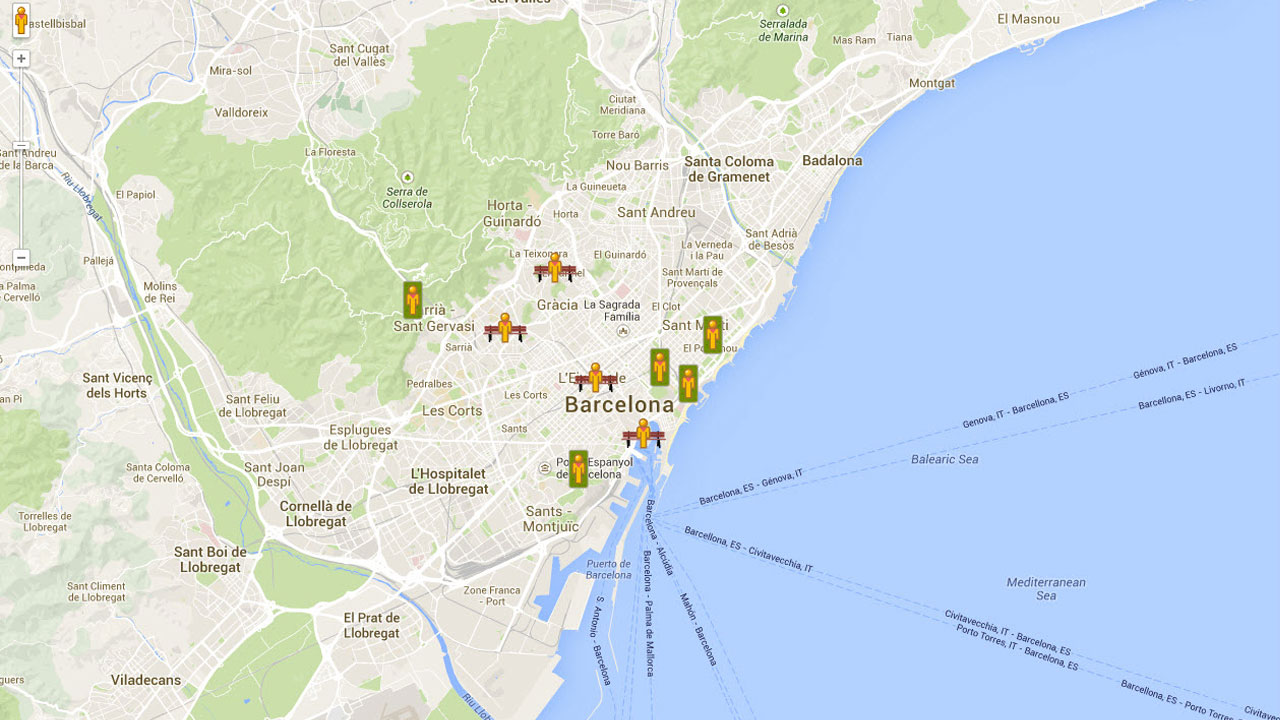The width and height of the screenshot is (1280, 720).
Task: Click the L'Hospitalet de Llobregat label
Action: (x=448, y=481)
